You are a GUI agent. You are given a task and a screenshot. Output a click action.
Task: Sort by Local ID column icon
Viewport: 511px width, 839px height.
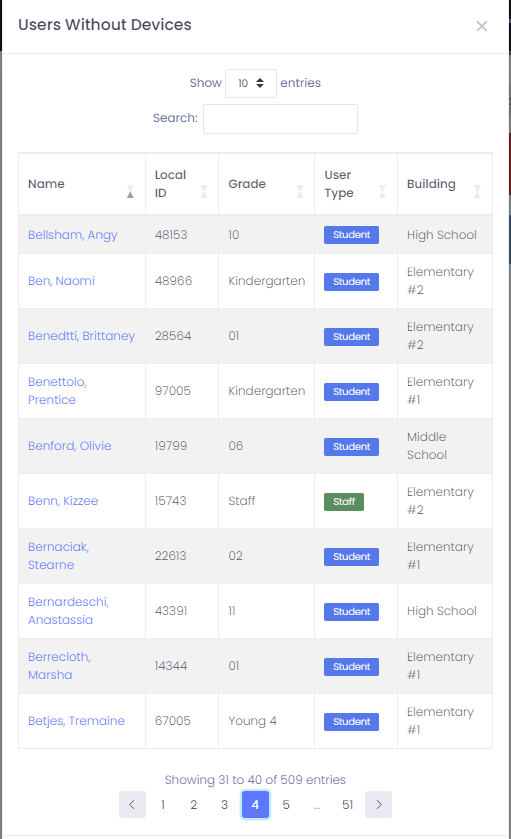click(204, 192)
